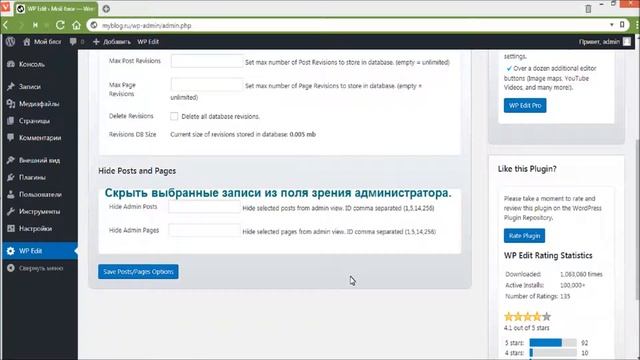Viewport: 640px width, 360px height.
Task: Click the 4 stars rating bar
Action: tap(553, 353)
